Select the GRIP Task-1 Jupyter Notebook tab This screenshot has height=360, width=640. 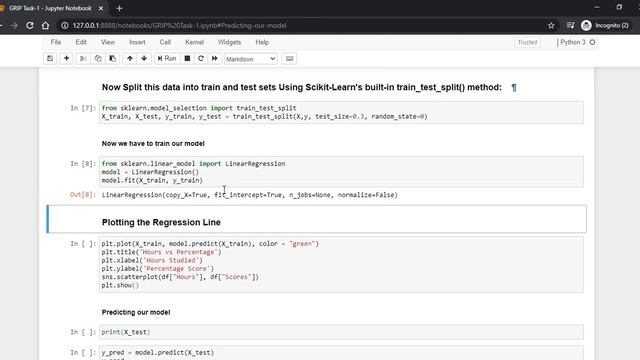tap(50, 8)
